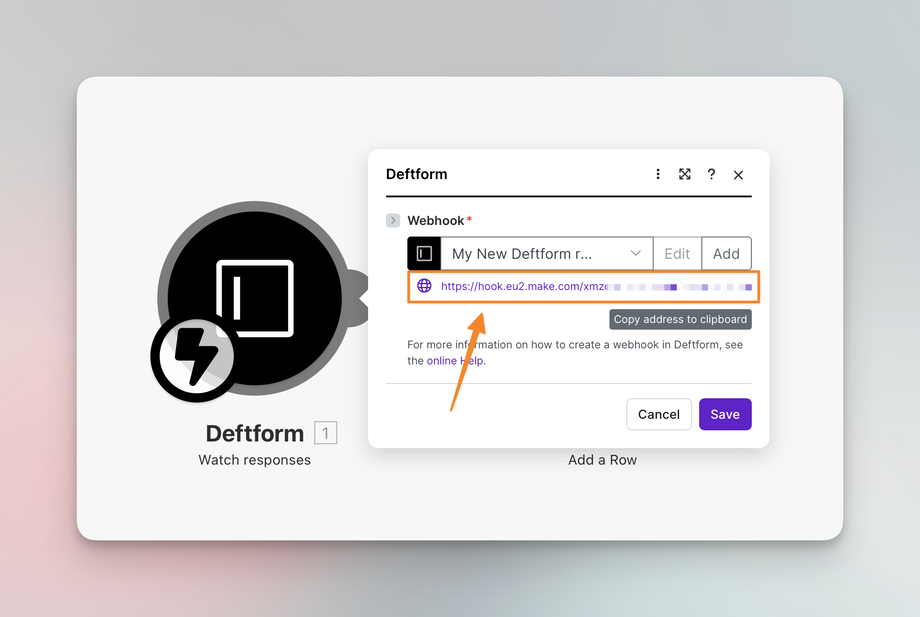This screenshot has width=920, height=617.
Task: Cancel the Deftform webhook dialog
Action: click(659, 414)
